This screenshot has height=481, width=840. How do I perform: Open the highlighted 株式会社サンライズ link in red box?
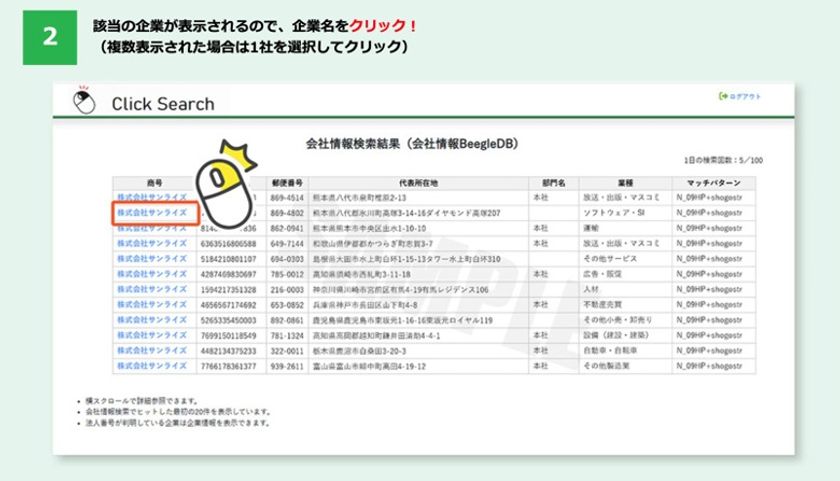152,213
